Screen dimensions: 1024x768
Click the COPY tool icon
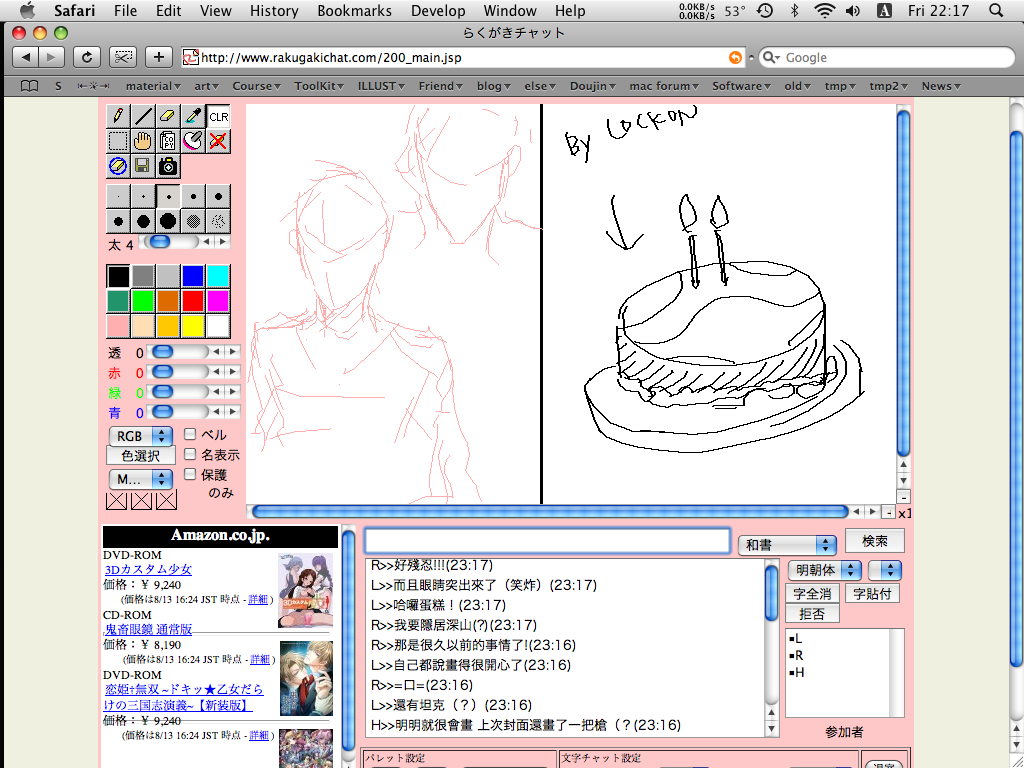coord(168,141)
